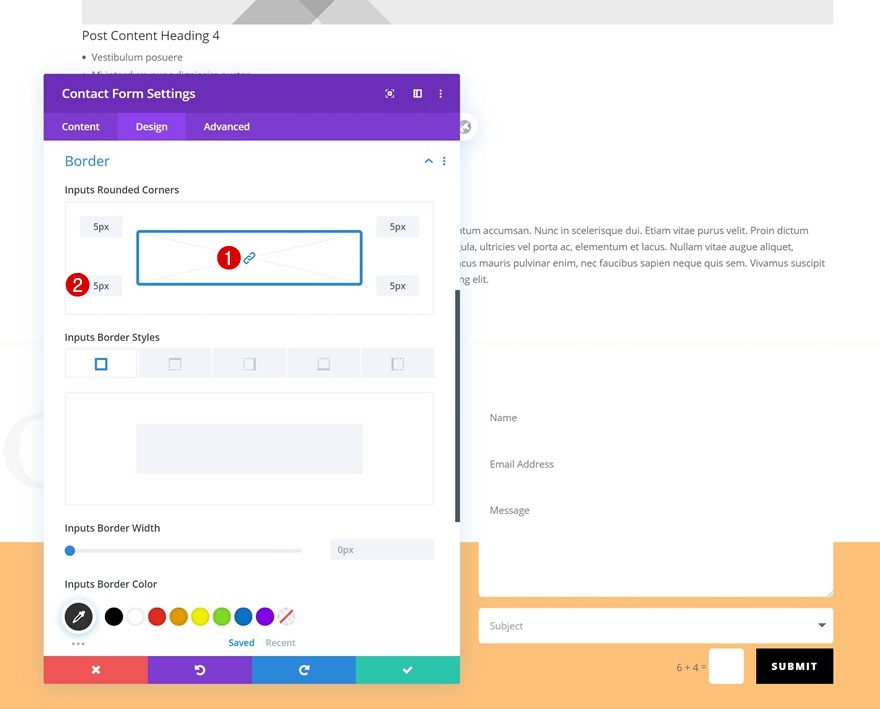The width and height of the screenshot is (880, 709).
Task: Switch to the Advanced tab
Action: pyautogui.click(x=225, y=126)
